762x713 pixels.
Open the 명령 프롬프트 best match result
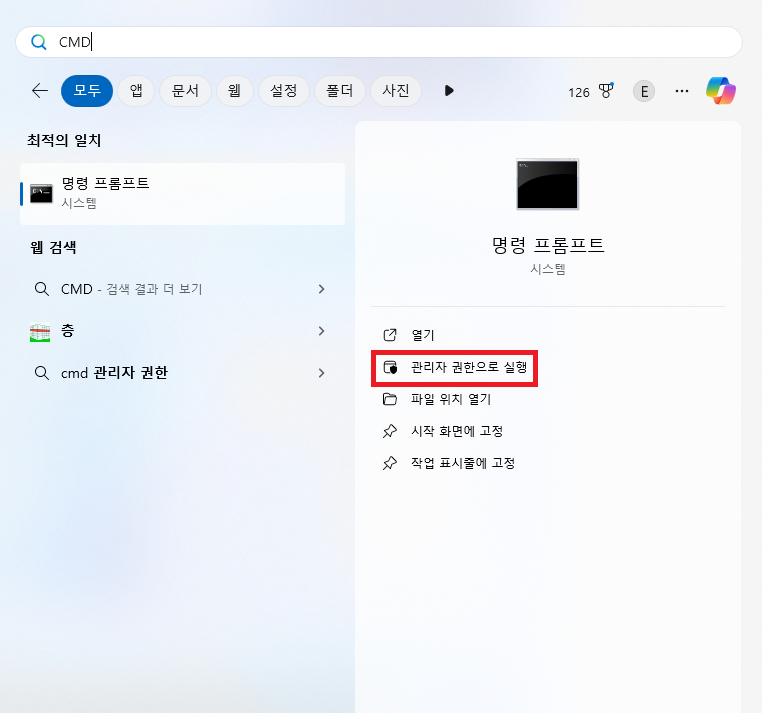point(183,194)
